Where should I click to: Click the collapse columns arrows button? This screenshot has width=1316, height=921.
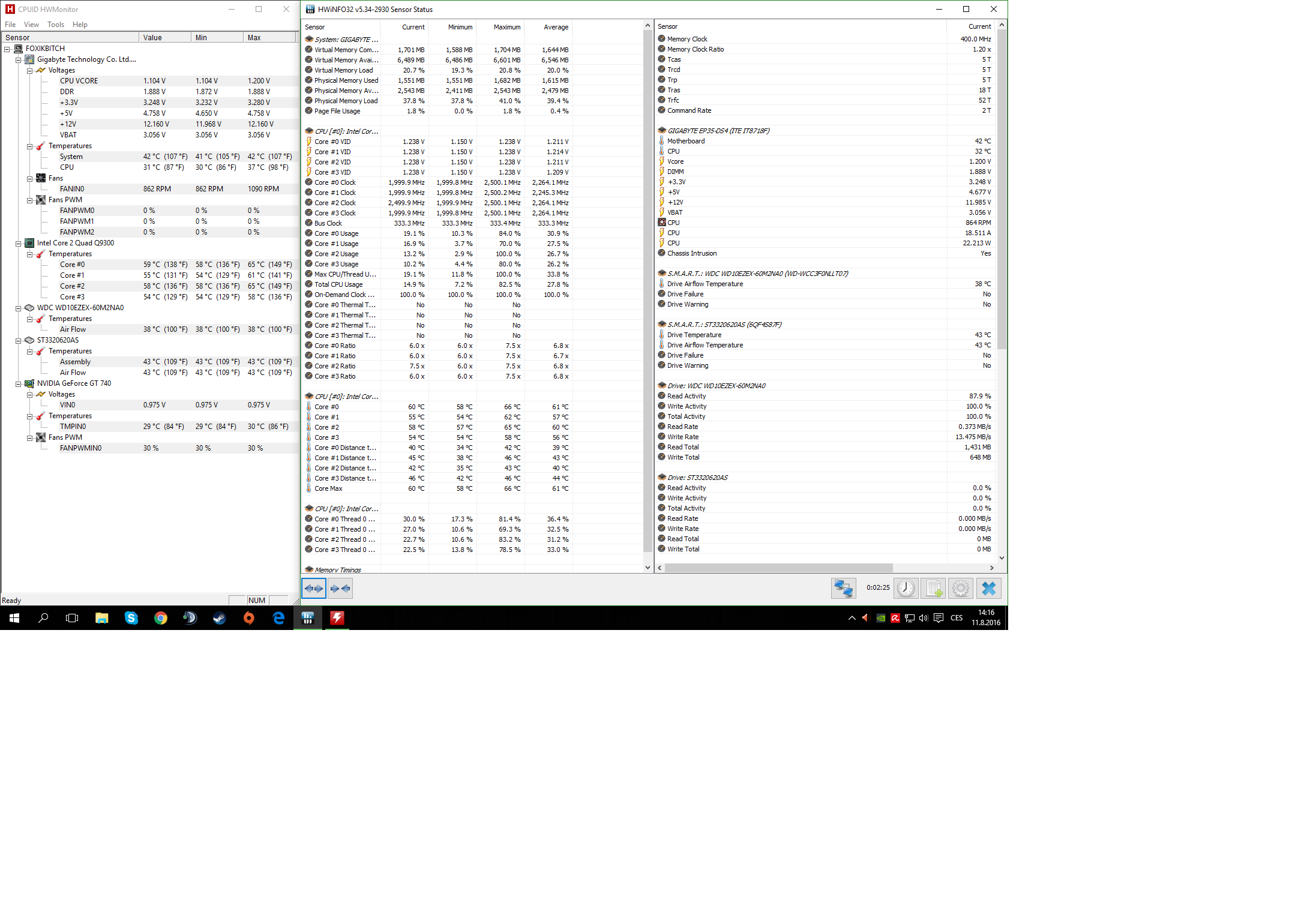click(340, 589)
